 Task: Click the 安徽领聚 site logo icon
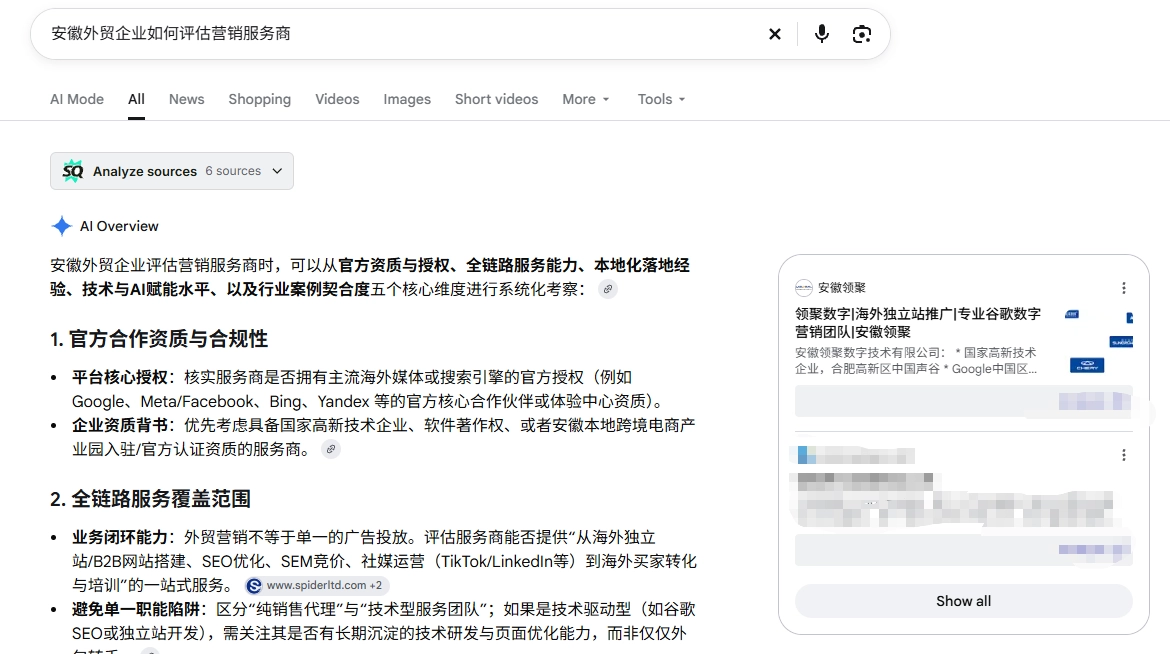(x=804, y=287)
